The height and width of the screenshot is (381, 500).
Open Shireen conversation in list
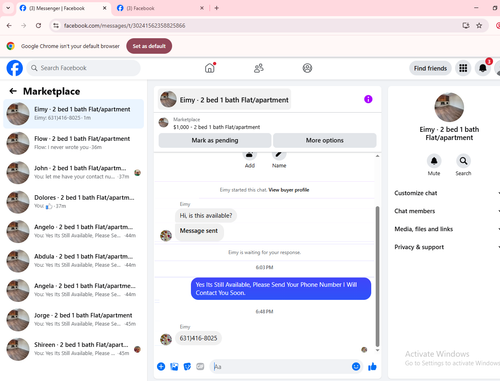point(74,349)
